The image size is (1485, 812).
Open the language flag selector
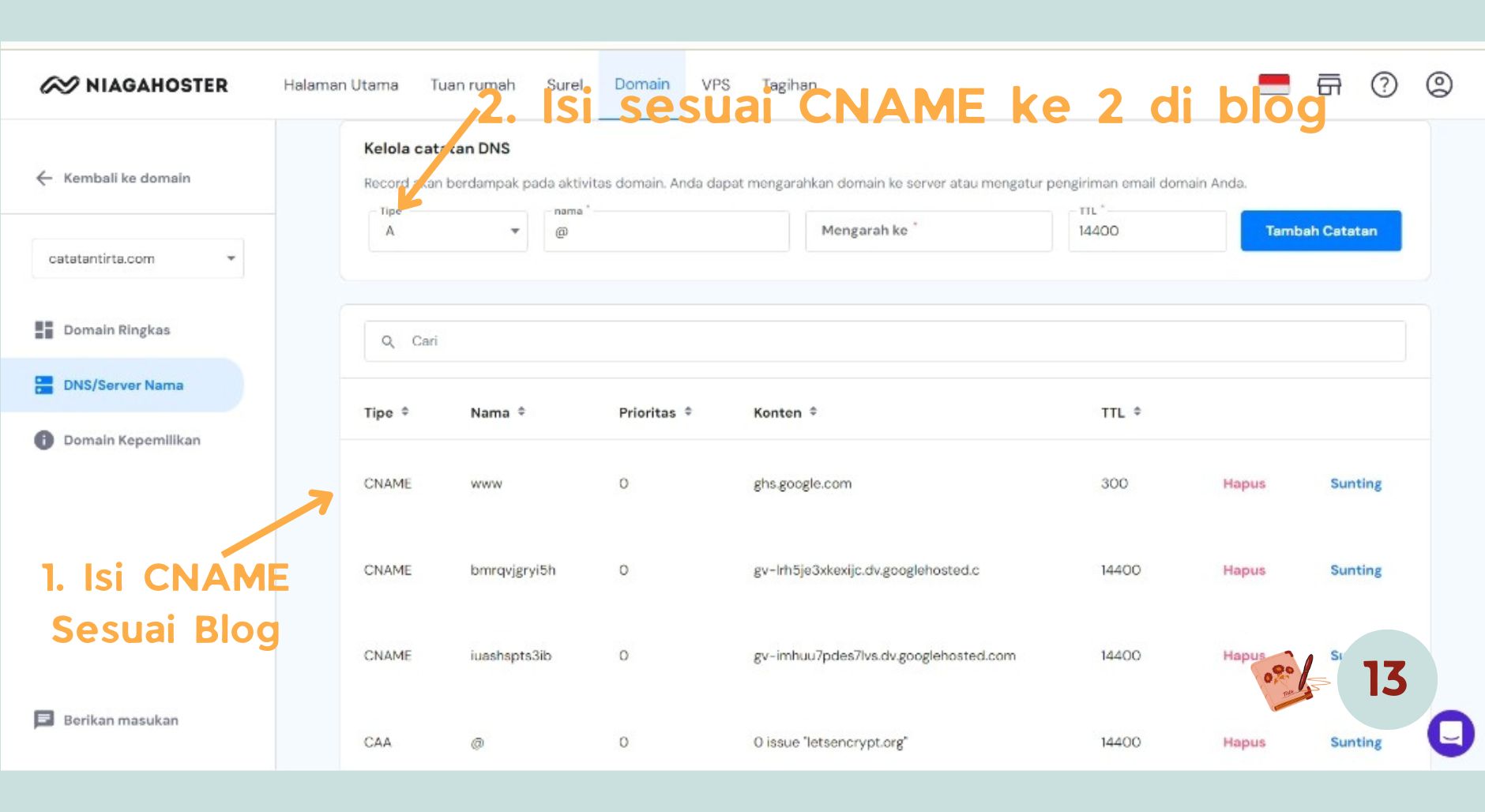coord(1273,84)
